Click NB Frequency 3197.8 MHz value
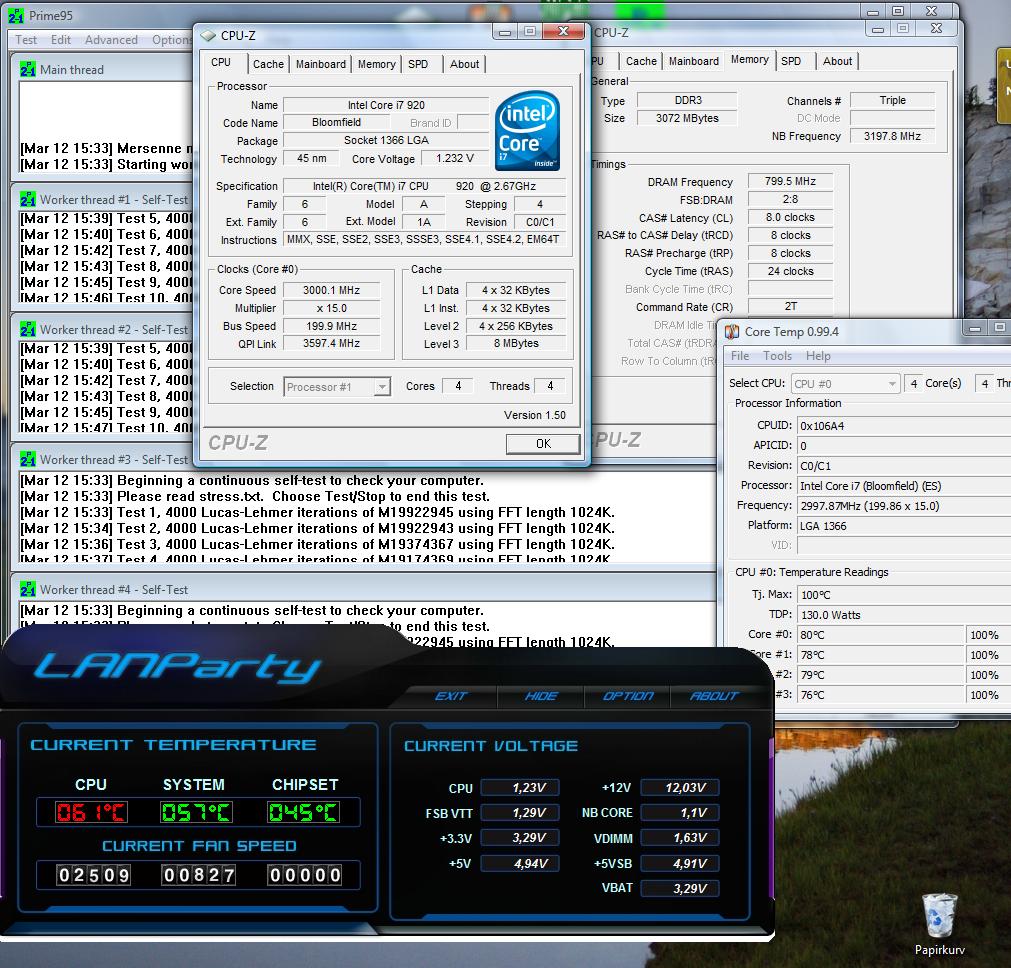This screenshot has width=1011, height=968. click(892, 136)
